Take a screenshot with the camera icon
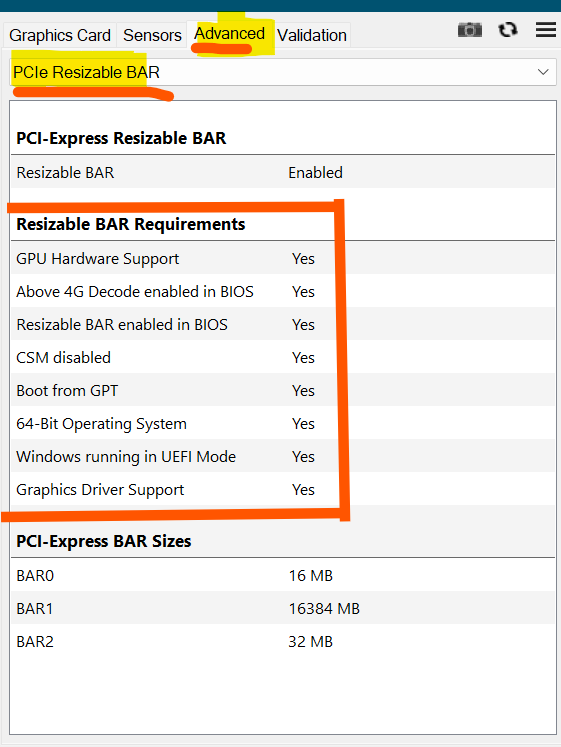Viewport: 561px width, 747px height. 470,30
